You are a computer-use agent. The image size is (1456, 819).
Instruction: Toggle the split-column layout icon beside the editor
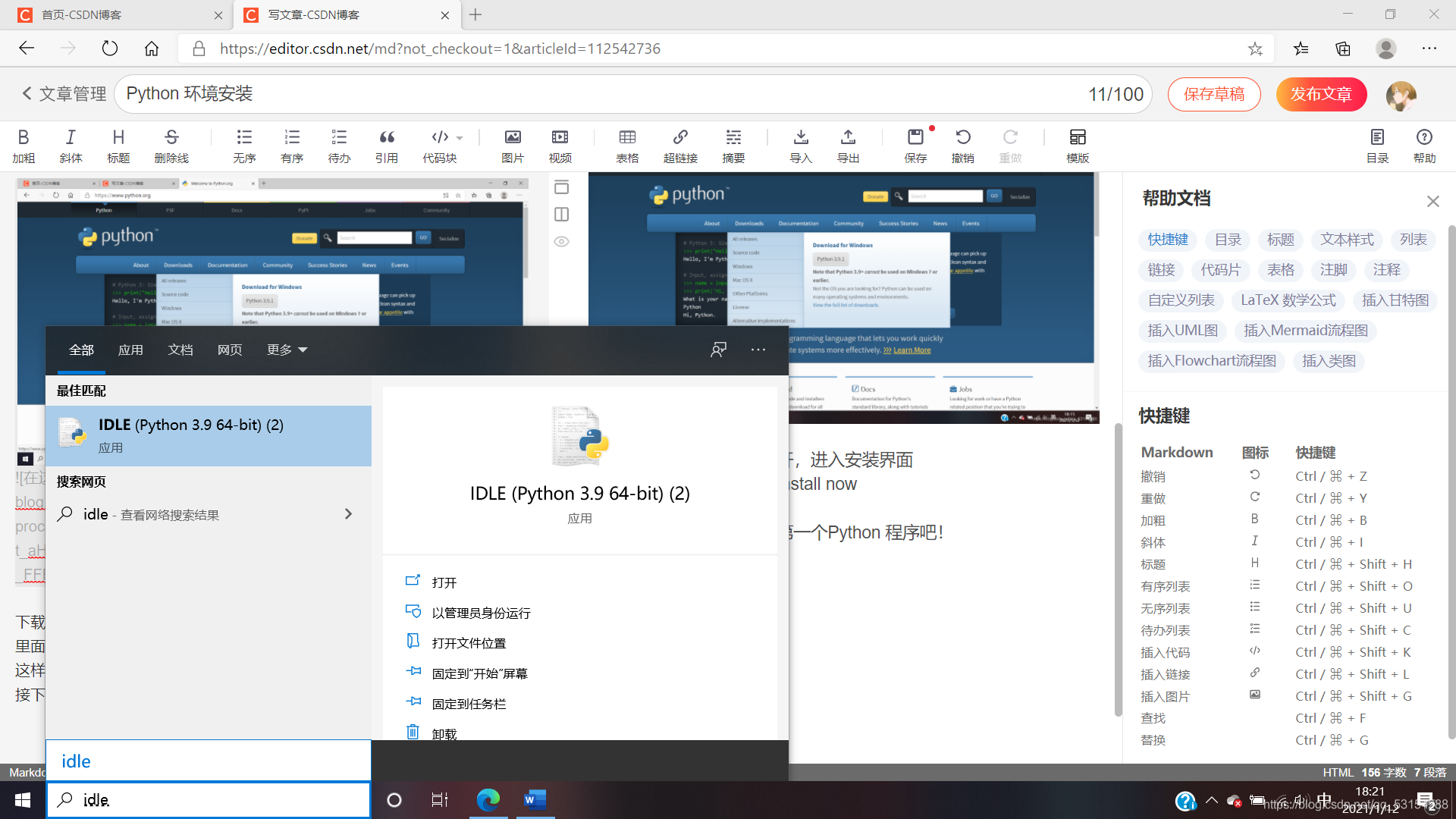[561, 215]
